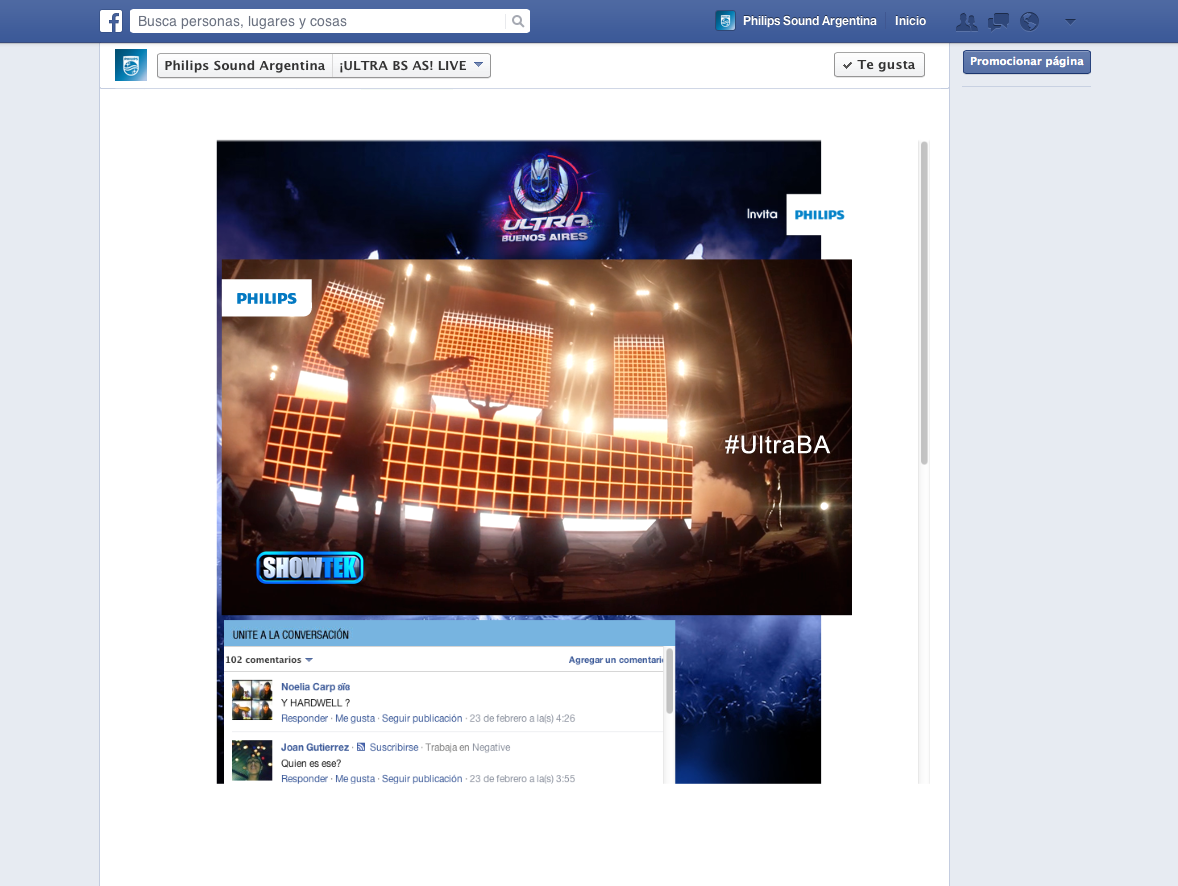Click Promocionar página button
Image resolution: width=1178 pixels, height=886 pixels.
(x=1026, y=62)
